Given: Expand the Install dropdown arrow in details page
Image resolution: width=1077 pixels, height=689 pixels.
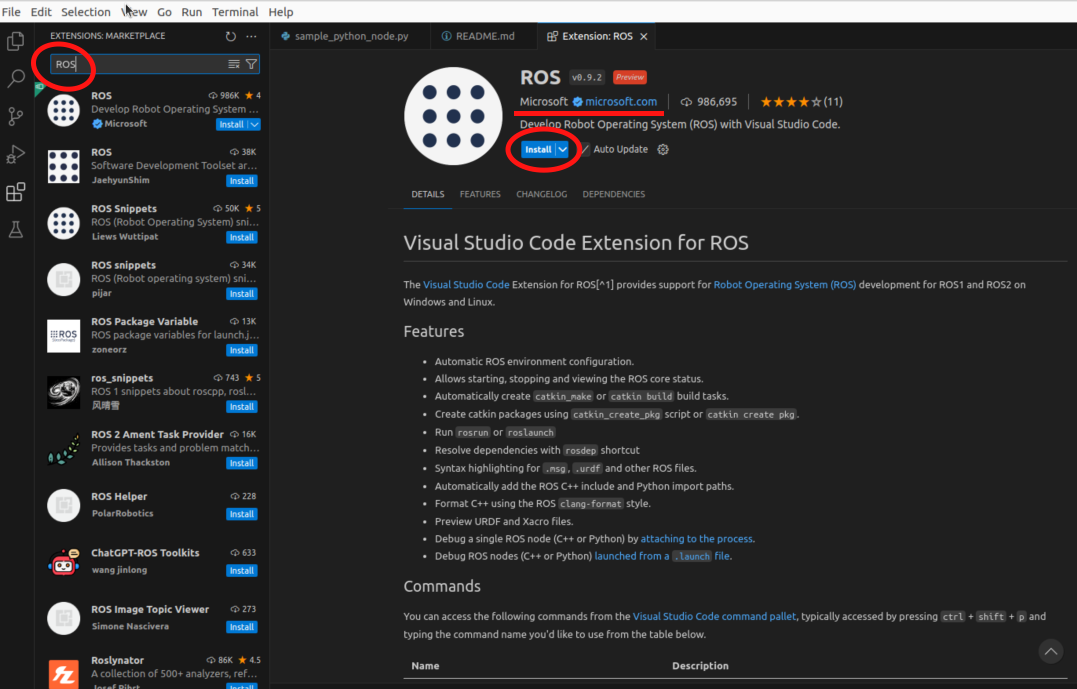Looking at the screenshot, I should click(x=563, y=149).
